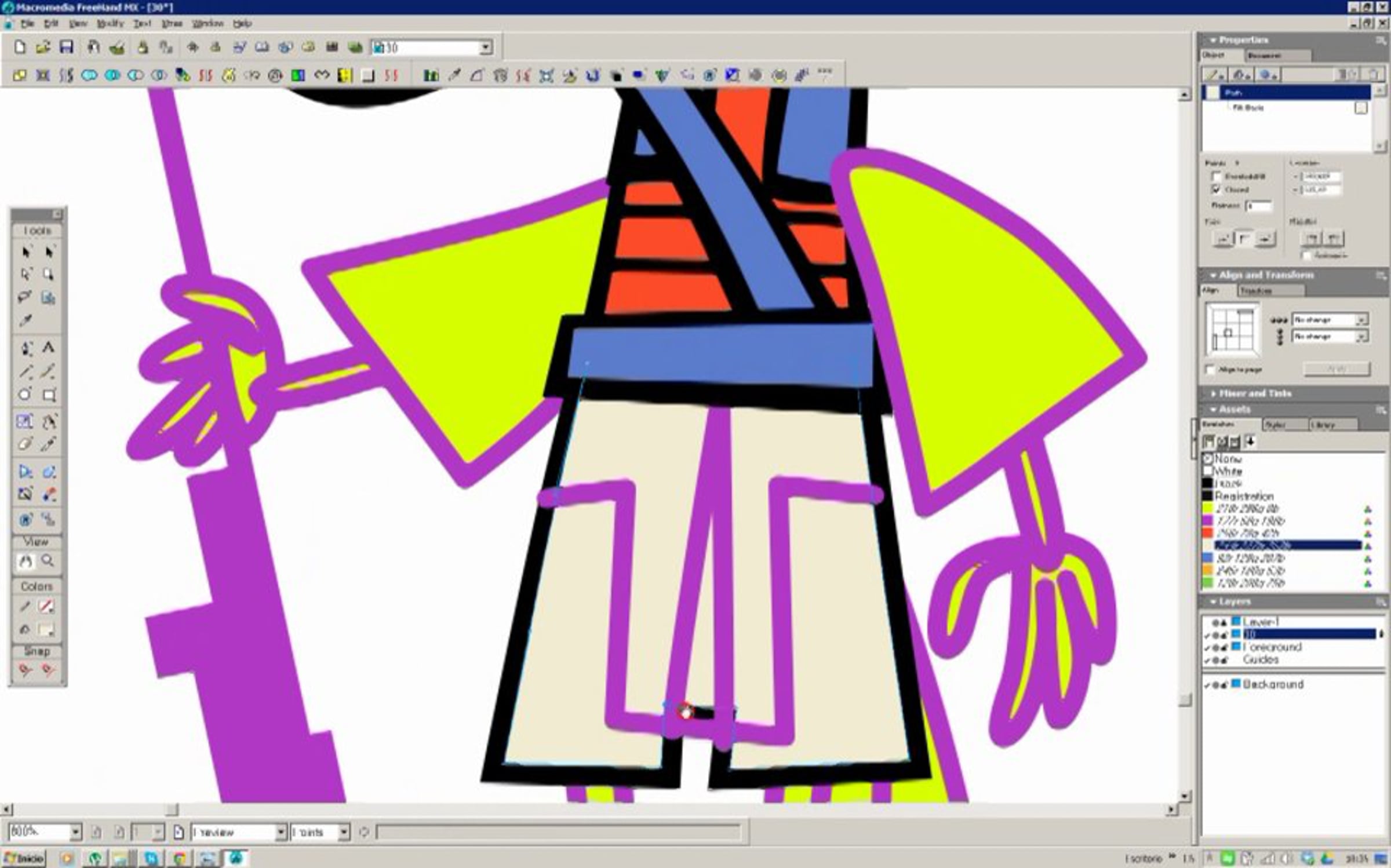Toggle the Closed path checkbox
The image size is (1391, 868).
[x=1217, y=190]
